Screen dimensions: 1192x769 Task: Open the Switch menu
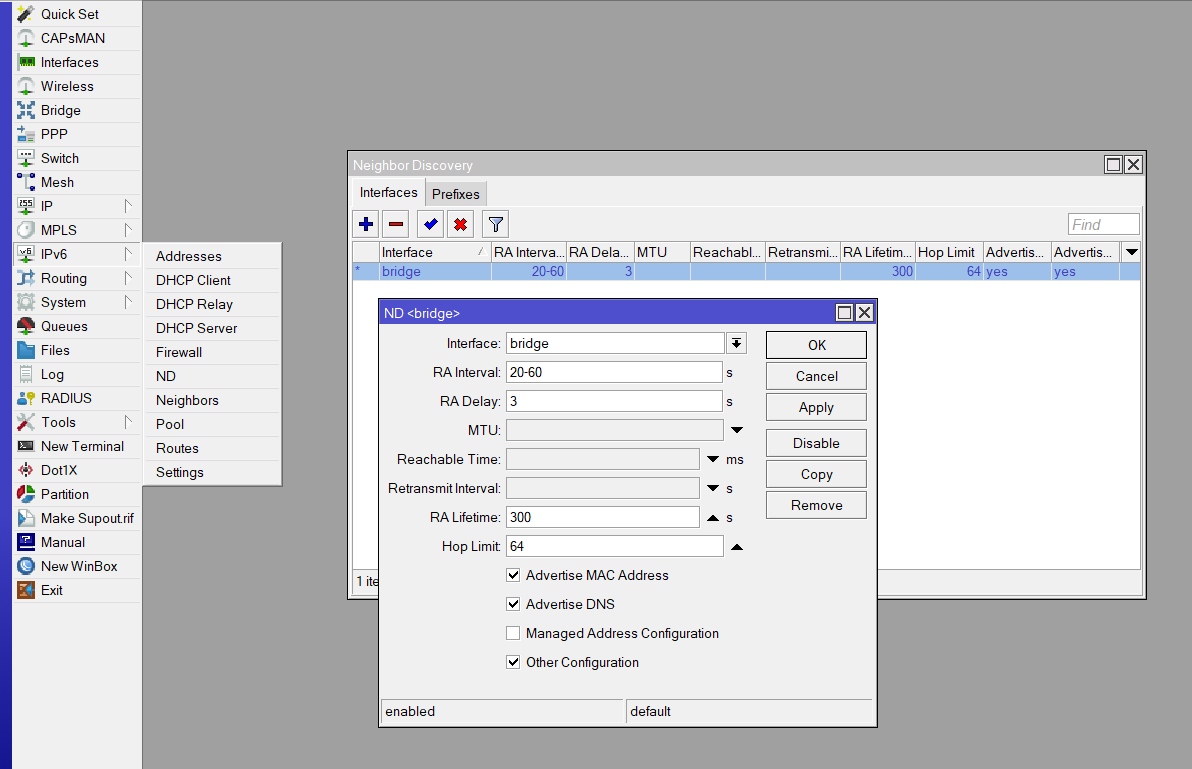click(x=77, y=158)
